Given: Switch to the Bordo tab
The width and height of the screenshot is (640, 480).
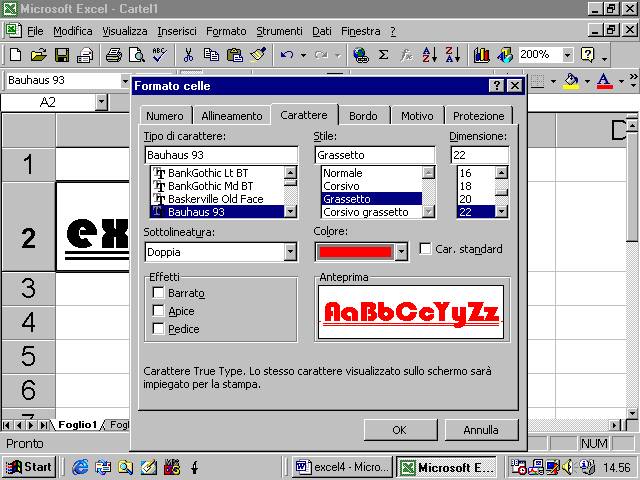Looking at the screenshot, I should click(x=363, y=116).
